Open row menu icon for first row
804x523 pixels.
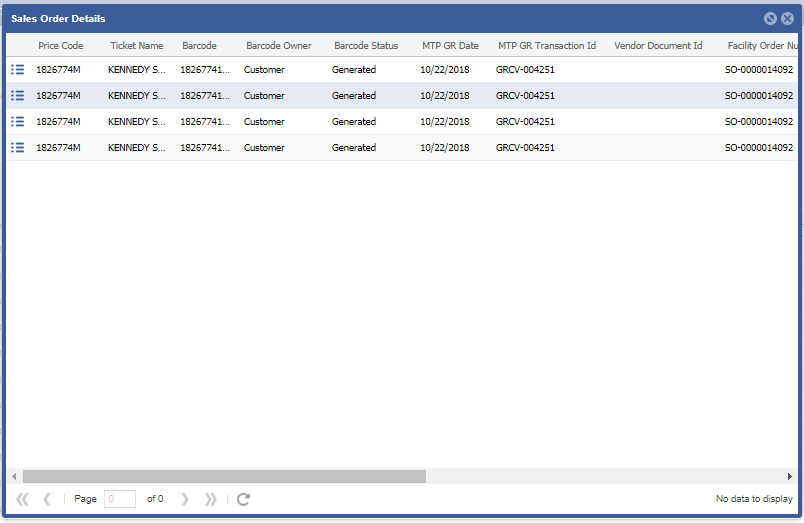coord(17,70)
